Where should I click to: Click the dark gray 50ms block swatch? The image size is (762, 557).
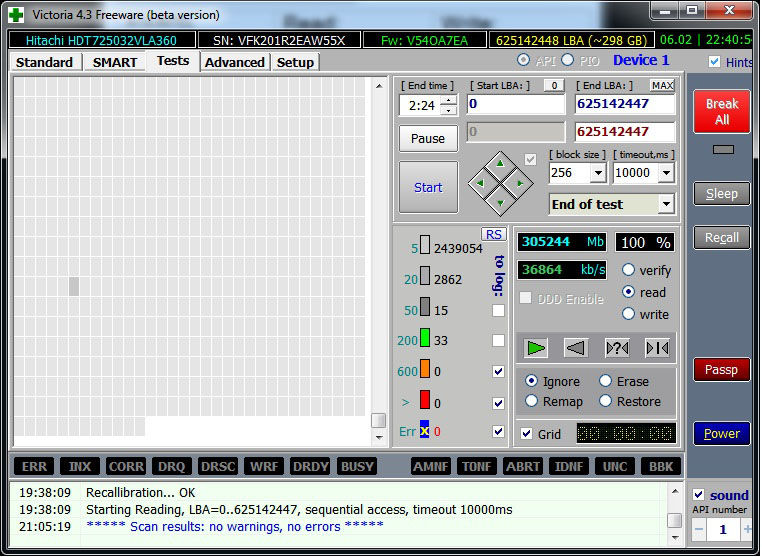pyautogui.click(x=425, y=307)
